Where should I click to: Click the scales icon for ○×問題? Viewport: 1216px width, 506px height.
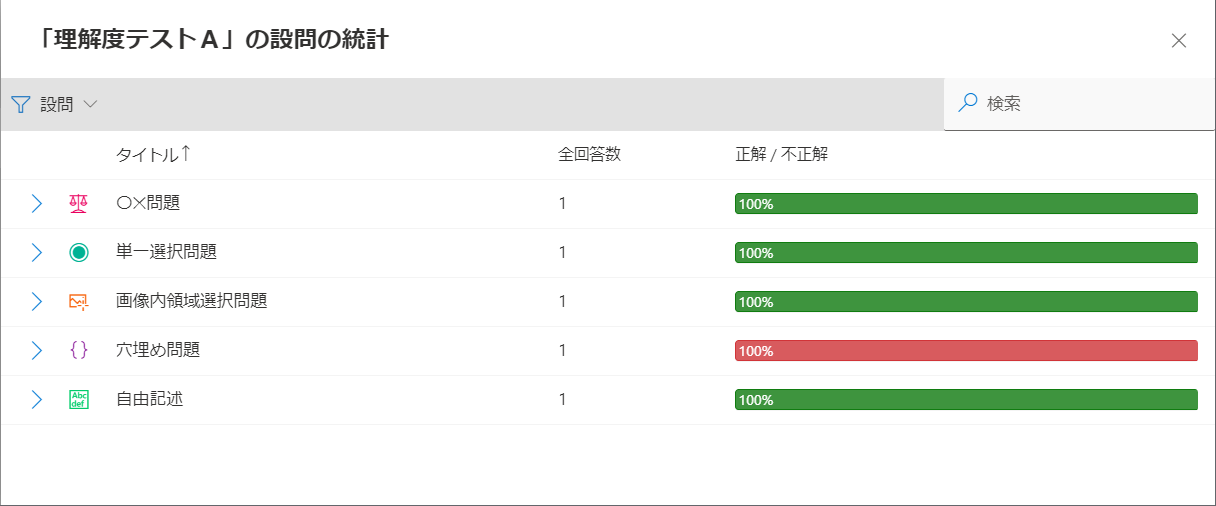tap(79, 204)
